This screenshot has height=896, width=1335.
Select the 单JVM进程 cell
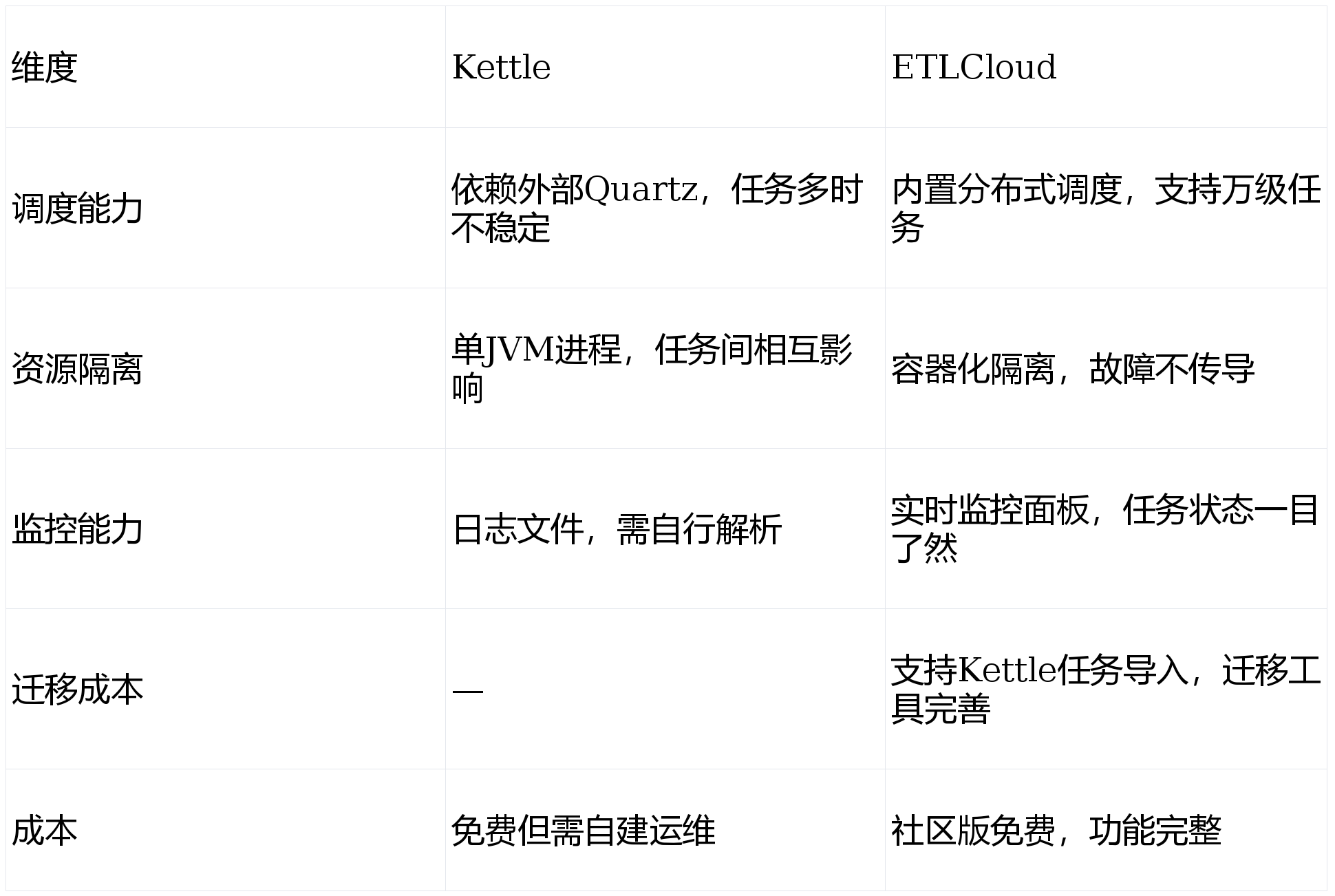(665, 368)
